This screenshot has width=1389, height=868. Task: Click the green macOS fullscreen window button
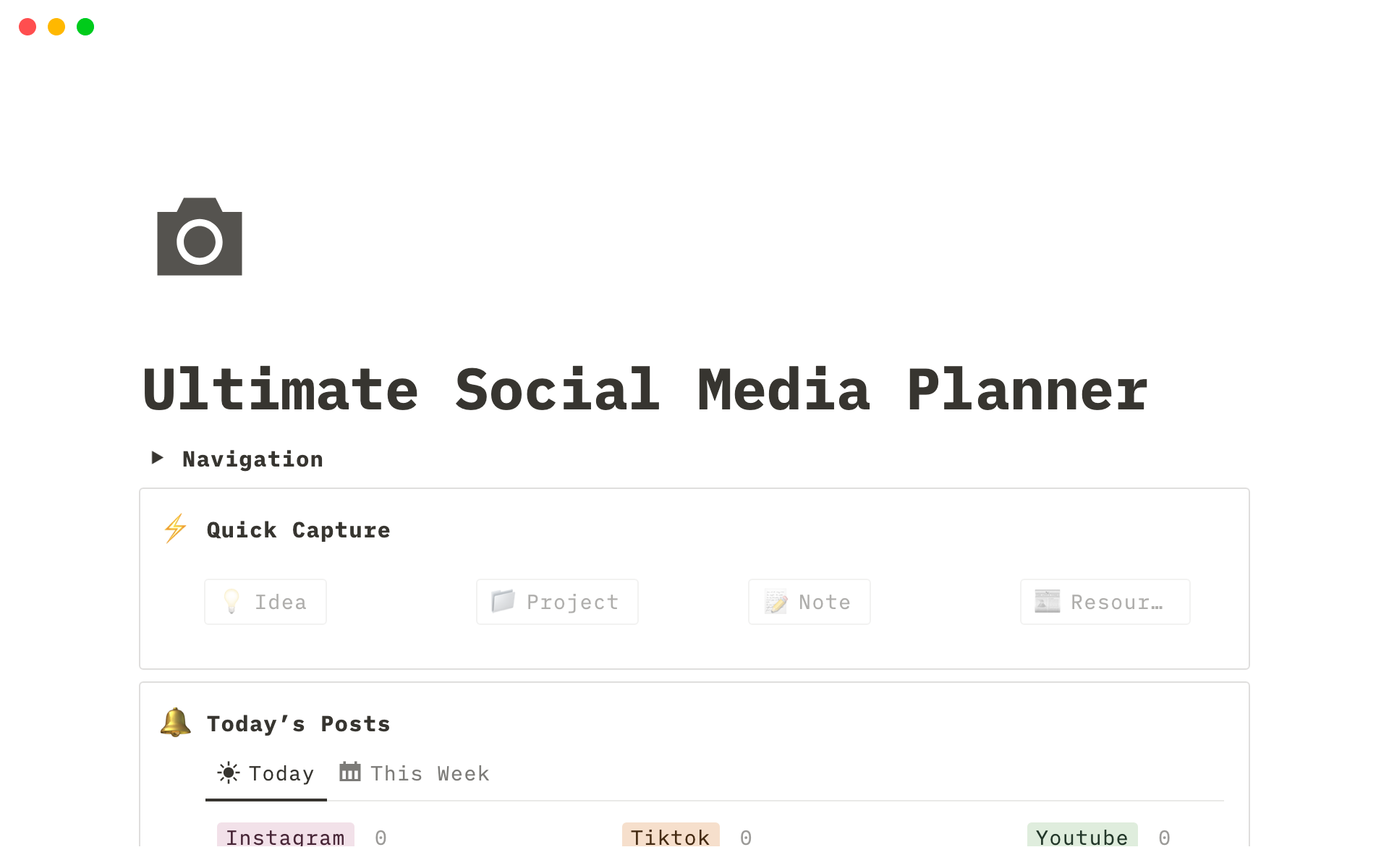coord(85,27)
